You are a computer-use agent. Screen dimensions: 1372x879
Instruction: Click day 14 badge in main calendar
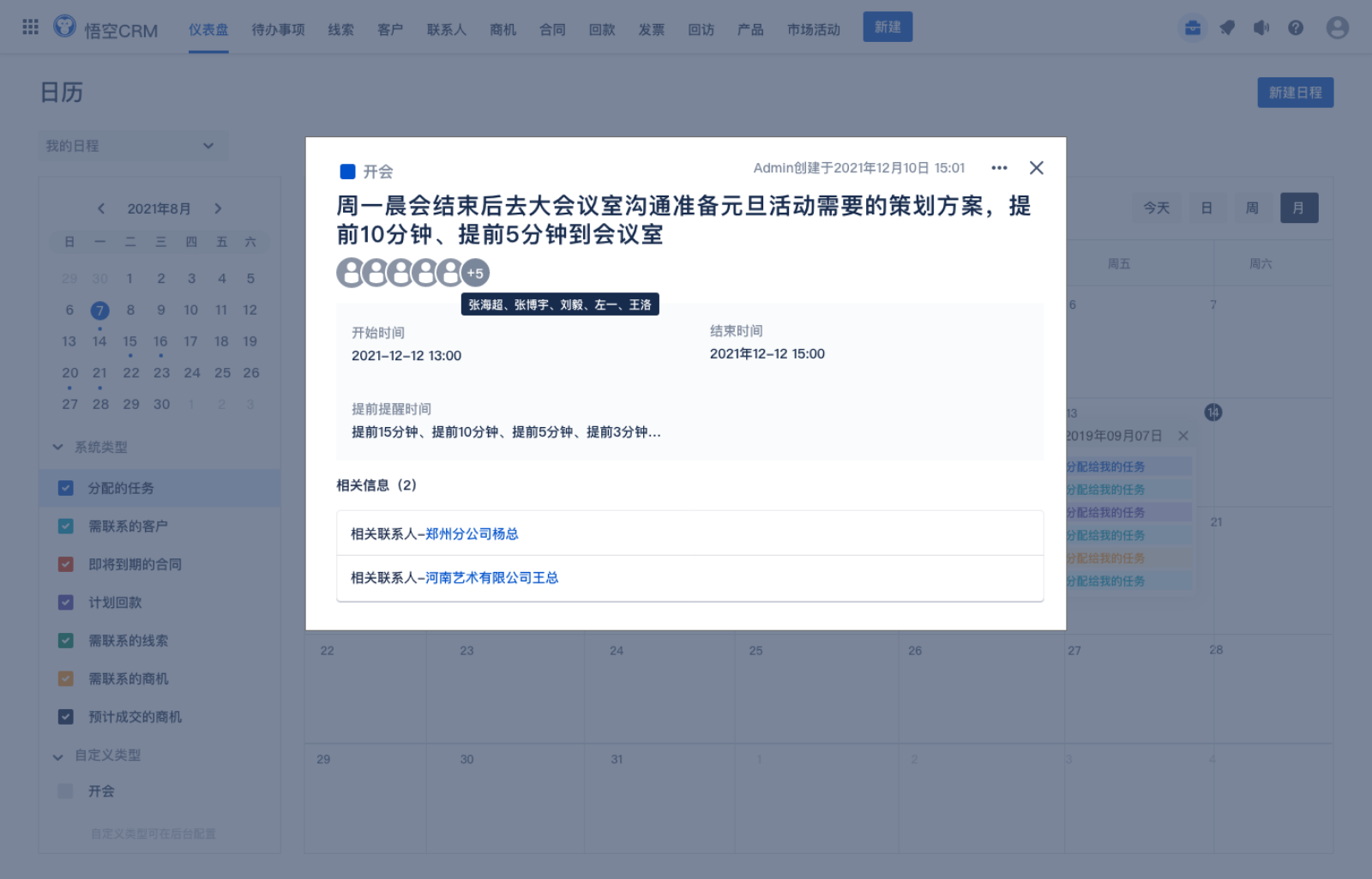(x=1213, y=412)
